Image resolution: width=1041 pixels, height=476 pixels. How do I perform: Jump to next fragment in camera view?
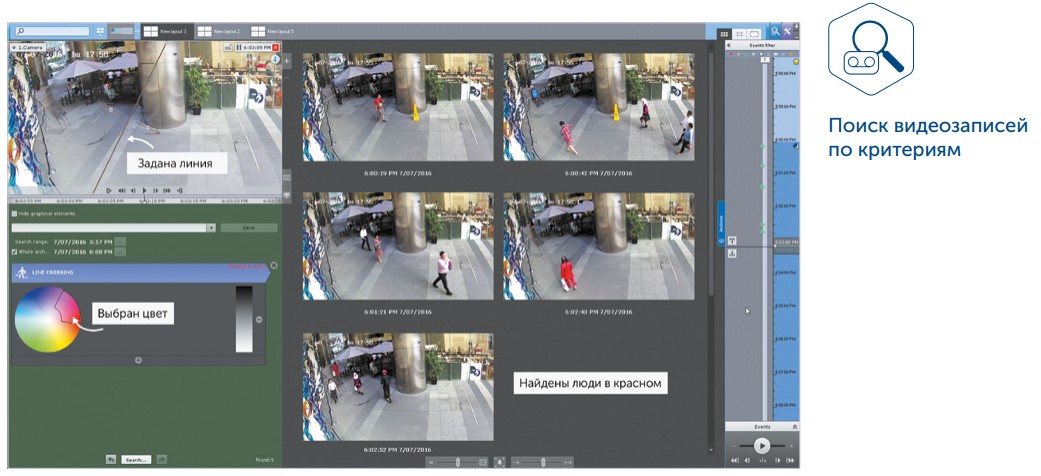click(x=167, y=191)
